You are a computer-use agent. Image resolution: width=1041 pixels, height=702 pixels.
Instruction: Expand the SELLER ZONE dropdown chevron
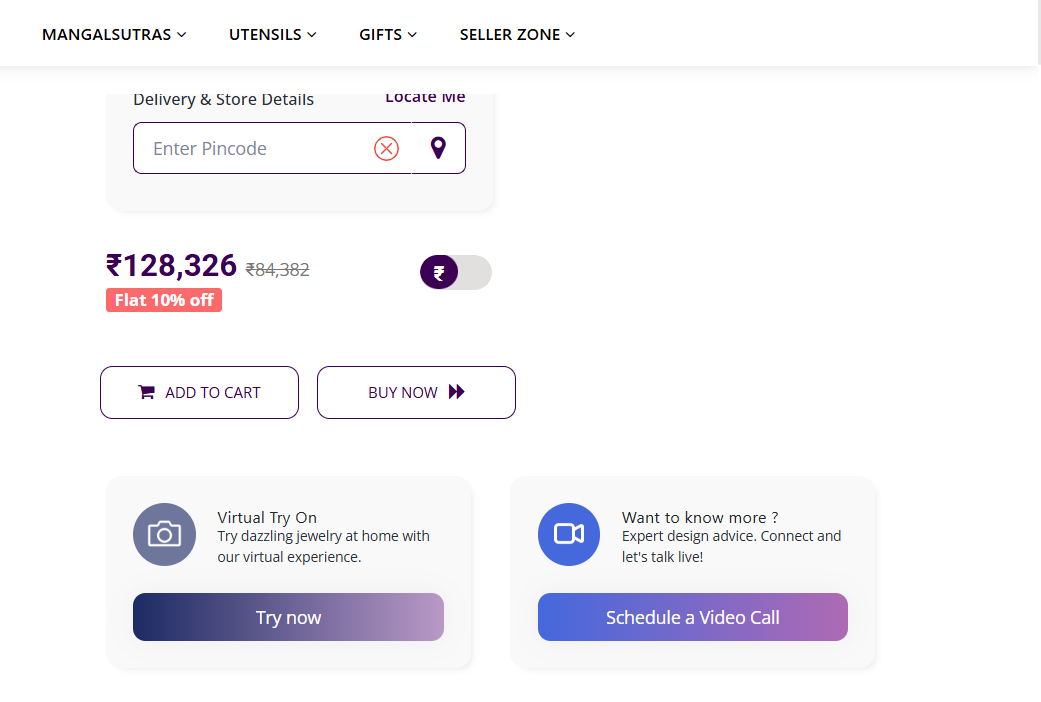(572, 34)
